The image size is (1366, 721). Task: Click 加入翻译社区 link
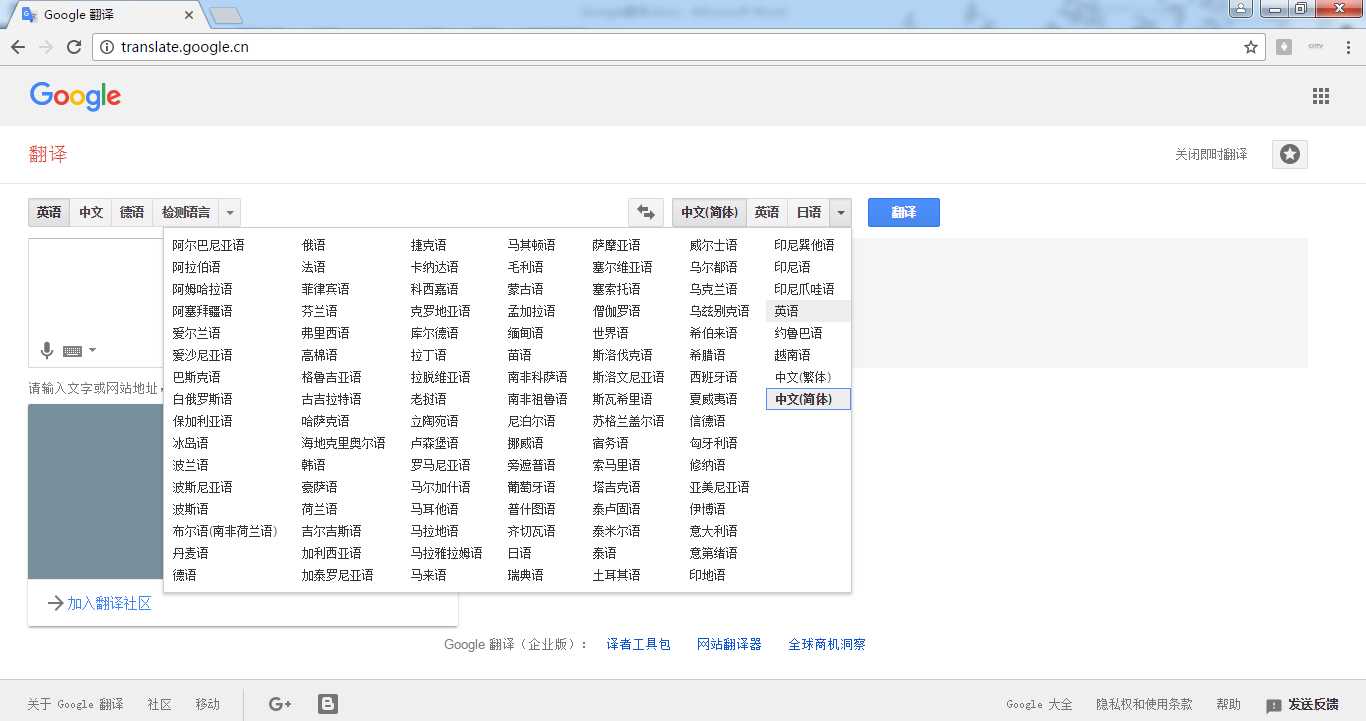click(x=109, y=603)
